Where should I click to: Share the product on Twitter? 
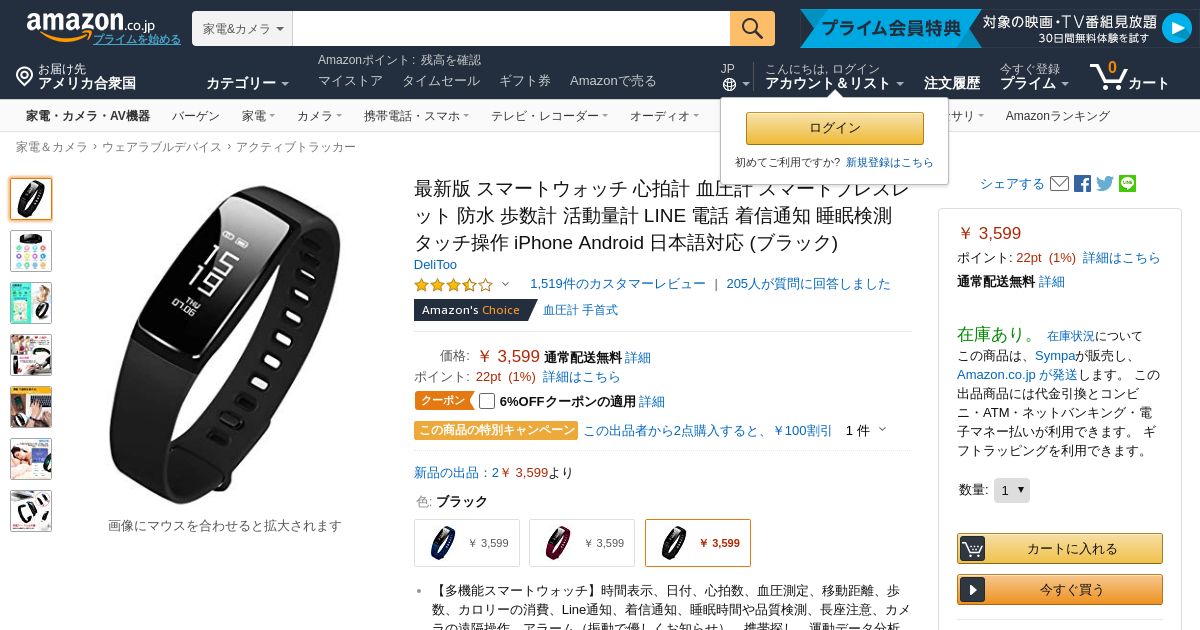coord(1105,184)
